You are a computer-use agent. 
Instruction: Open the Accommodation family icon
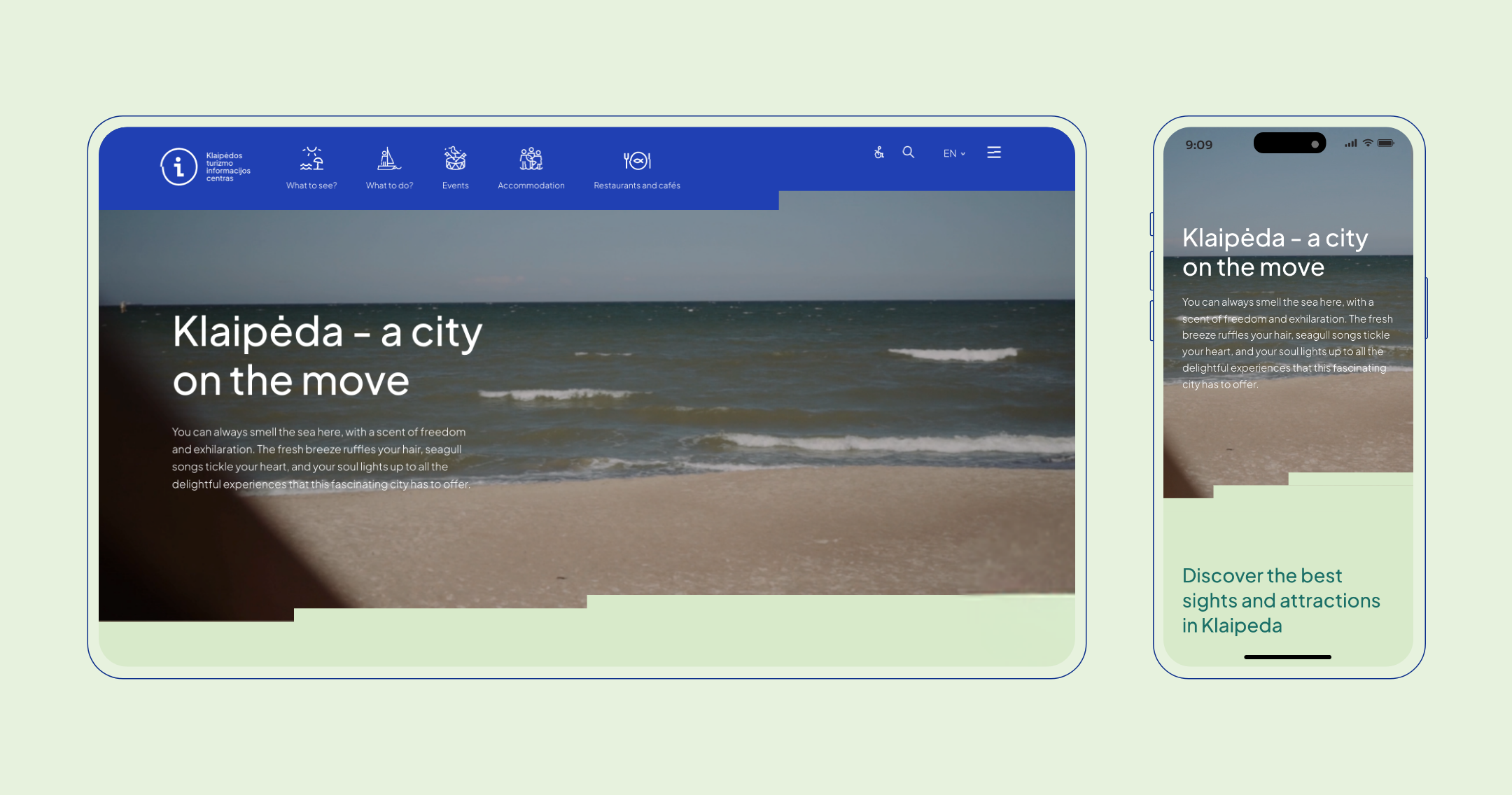531,159
